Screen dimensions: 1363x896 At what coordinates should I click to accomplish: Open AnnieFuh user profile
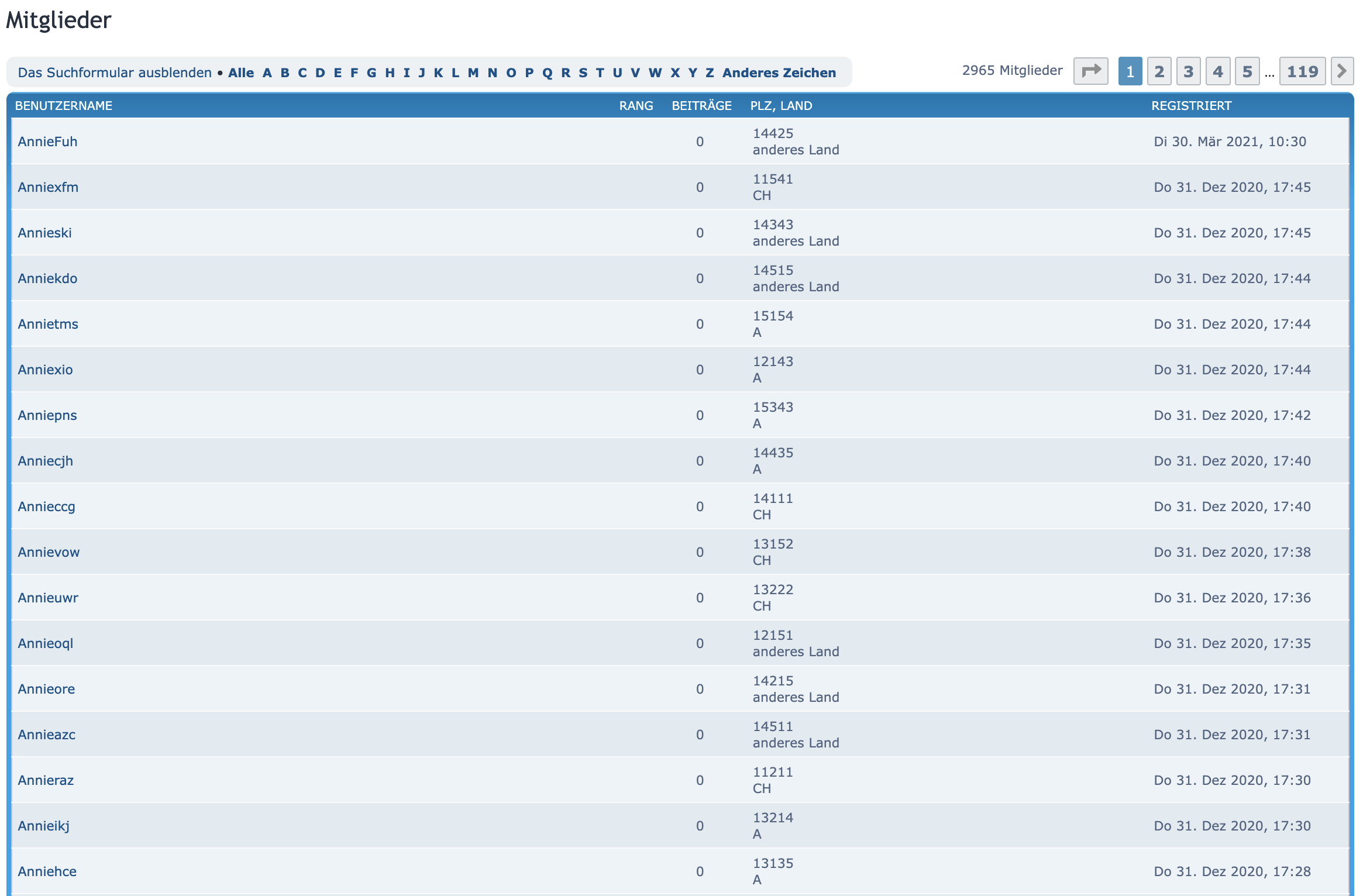[47, 142]
